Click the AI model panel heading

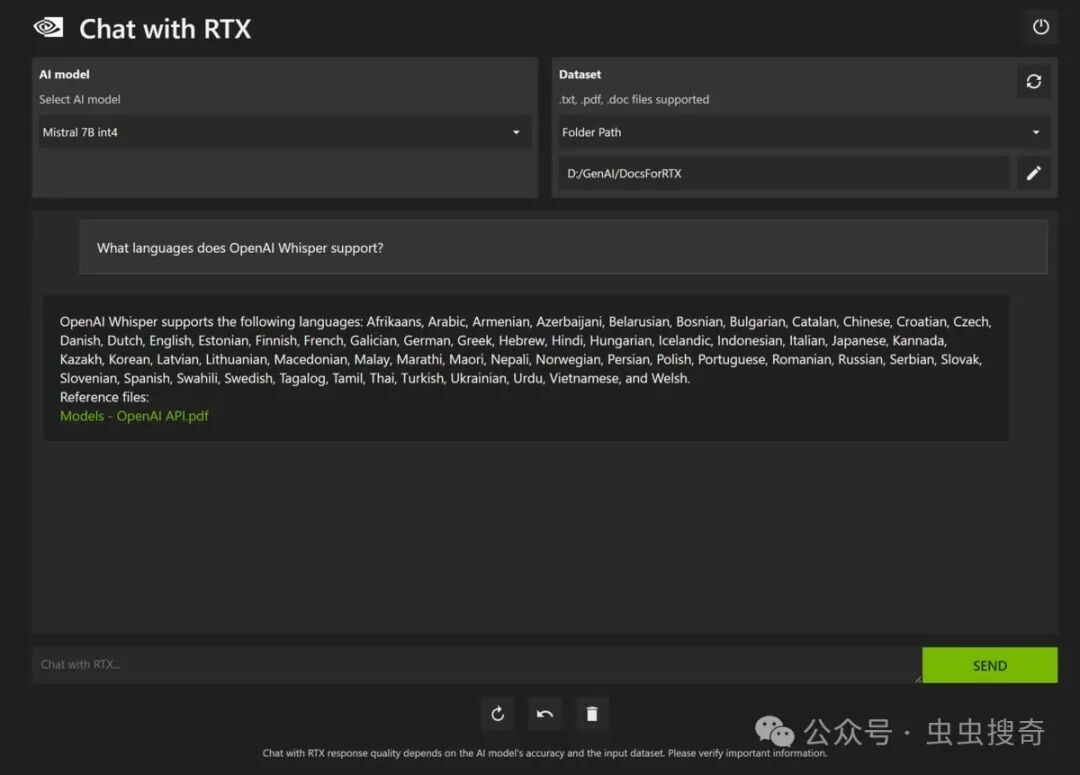[64, 74]
